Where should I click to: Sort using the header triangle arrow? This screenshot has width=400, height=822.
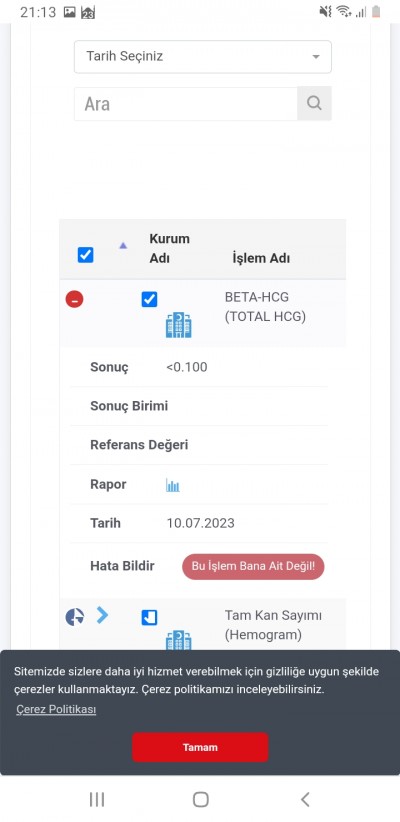(x=123, y=245)
